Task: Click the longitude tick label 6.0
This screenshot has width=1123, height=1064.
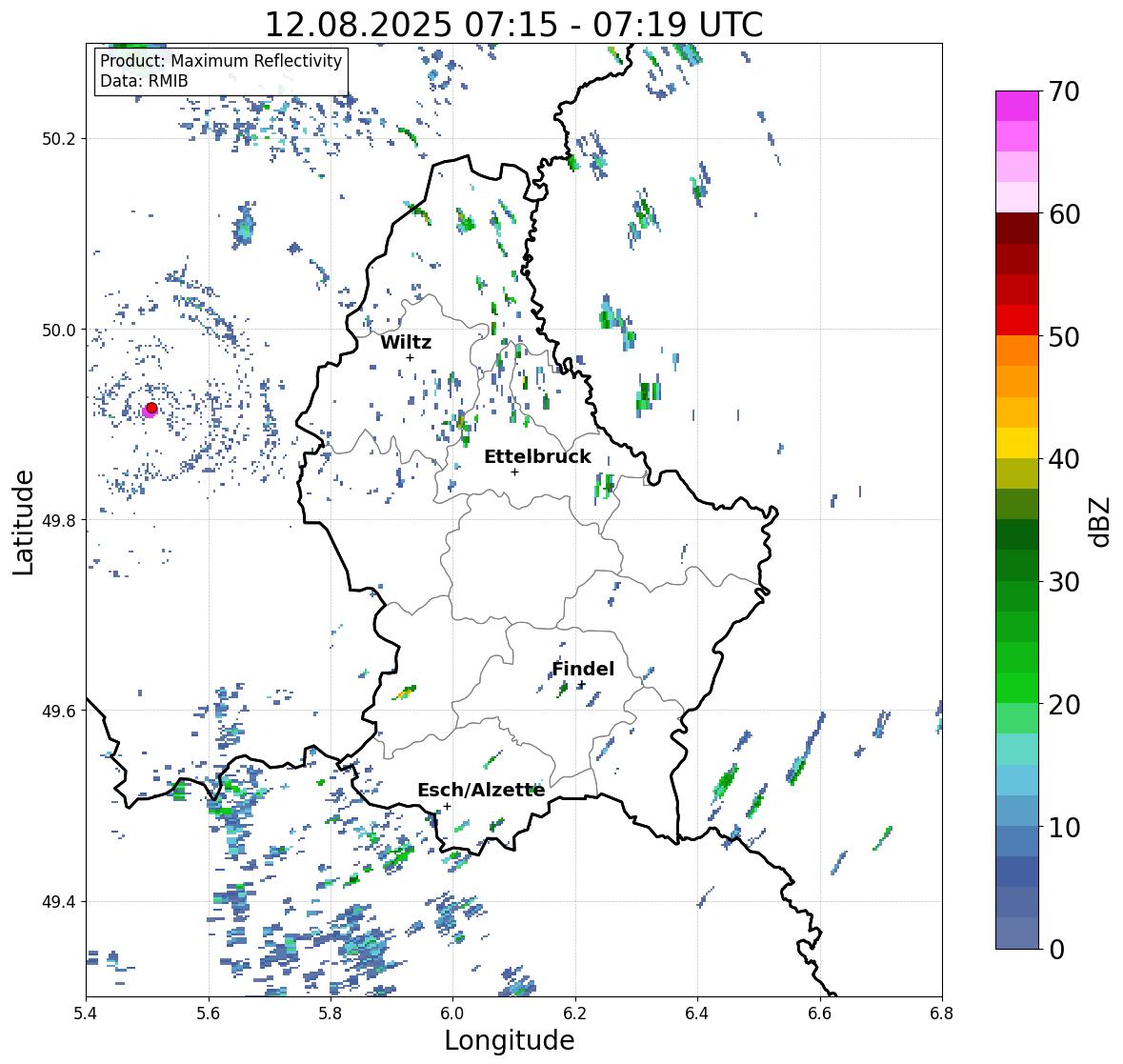Action: (452, 1014)
